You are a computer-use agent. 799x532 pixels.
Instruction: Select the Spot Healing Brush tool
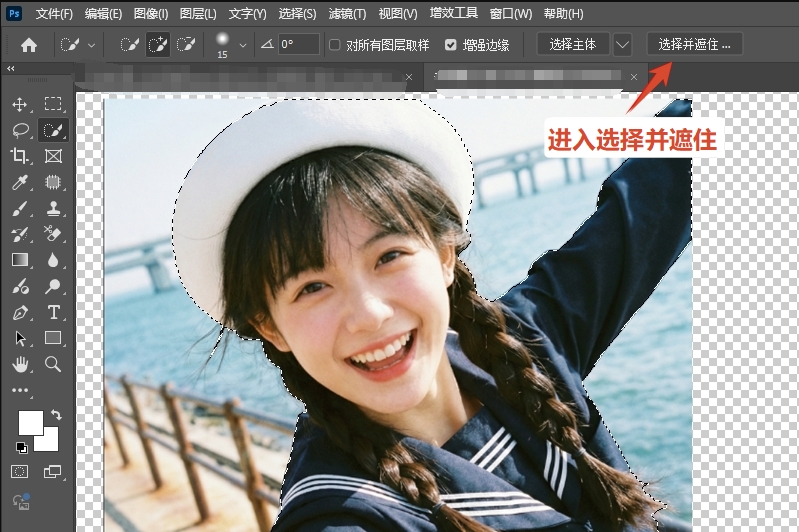point(53,182)
